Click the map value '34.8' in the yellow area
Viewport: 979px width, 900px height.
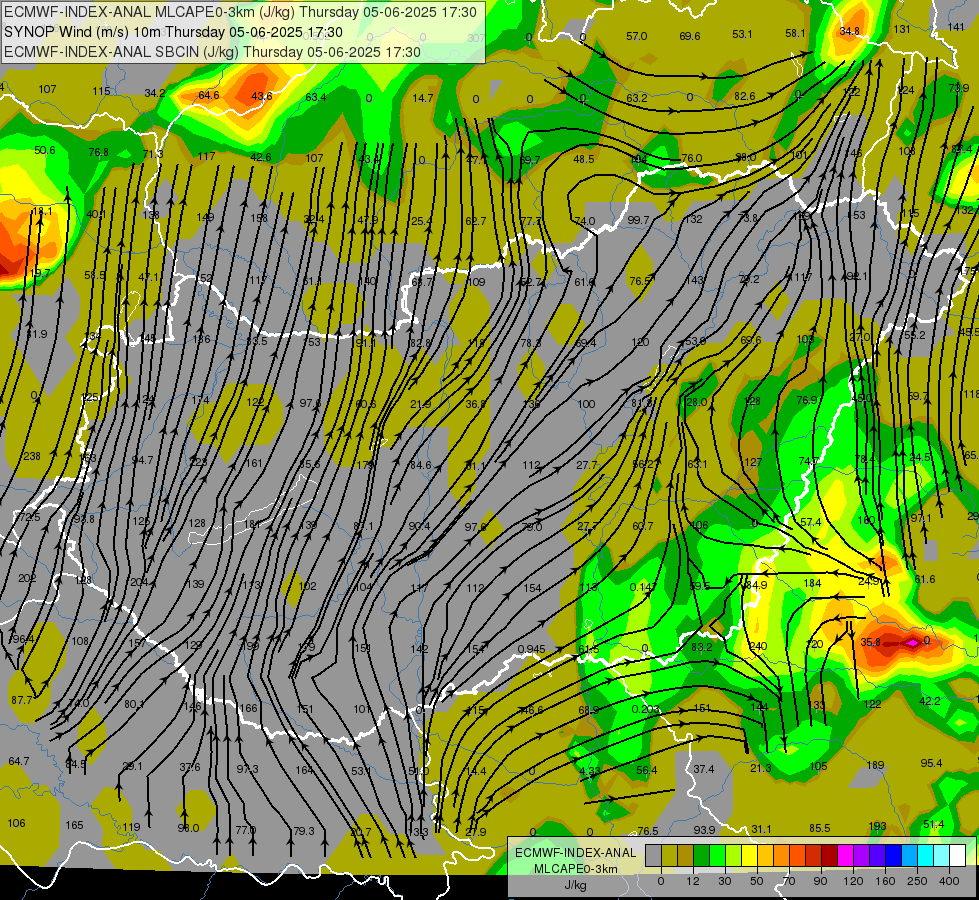pyautogui.click(x=849, y=31)
